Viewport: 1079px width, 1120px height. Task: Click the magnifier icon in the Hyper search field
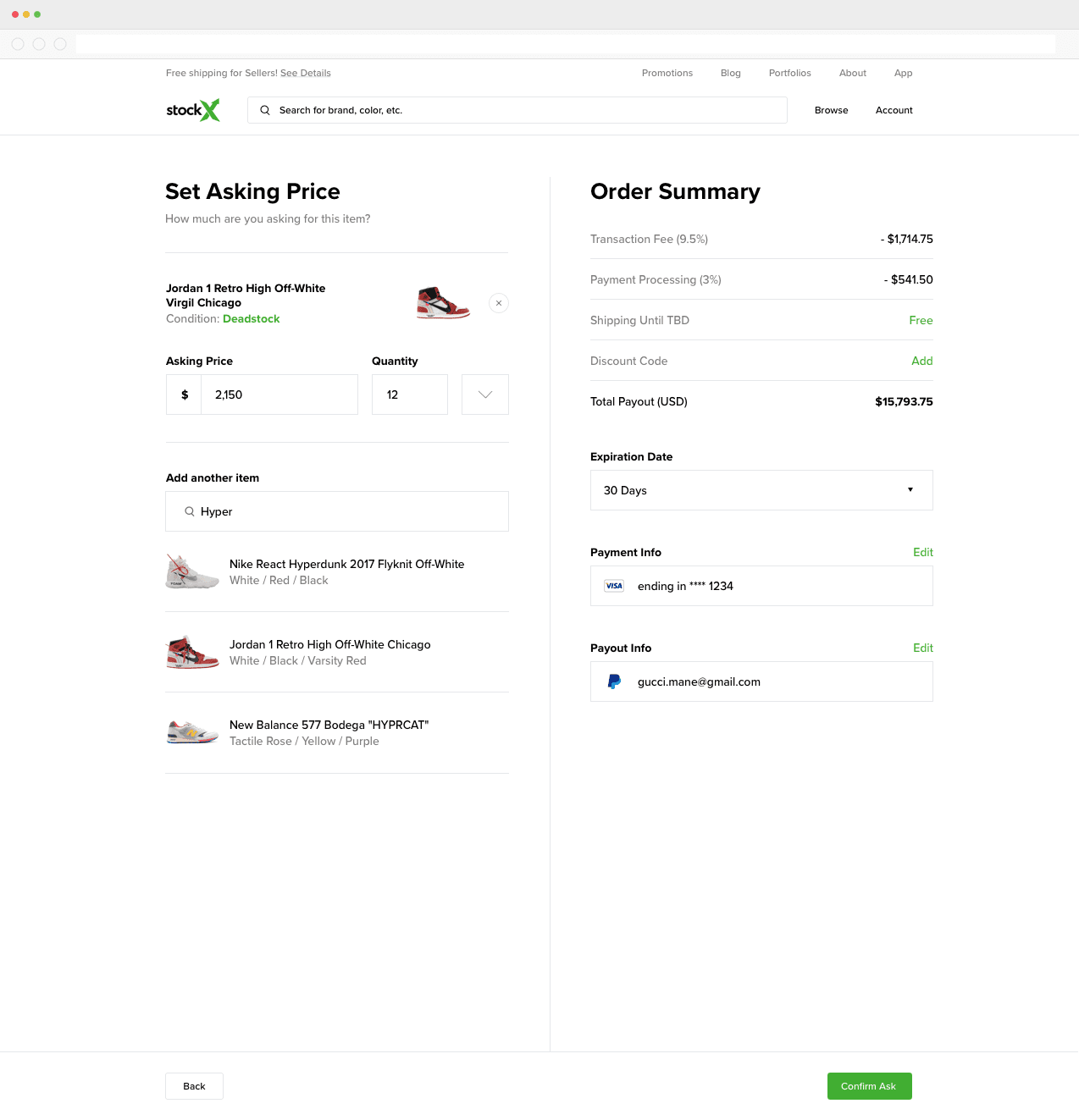190,511
